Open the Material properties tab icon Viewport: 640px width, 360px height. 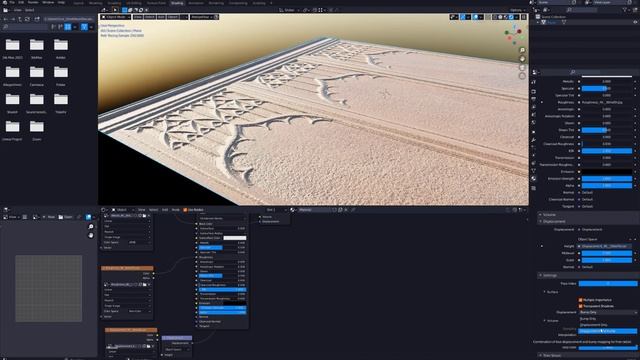(534, 178)
